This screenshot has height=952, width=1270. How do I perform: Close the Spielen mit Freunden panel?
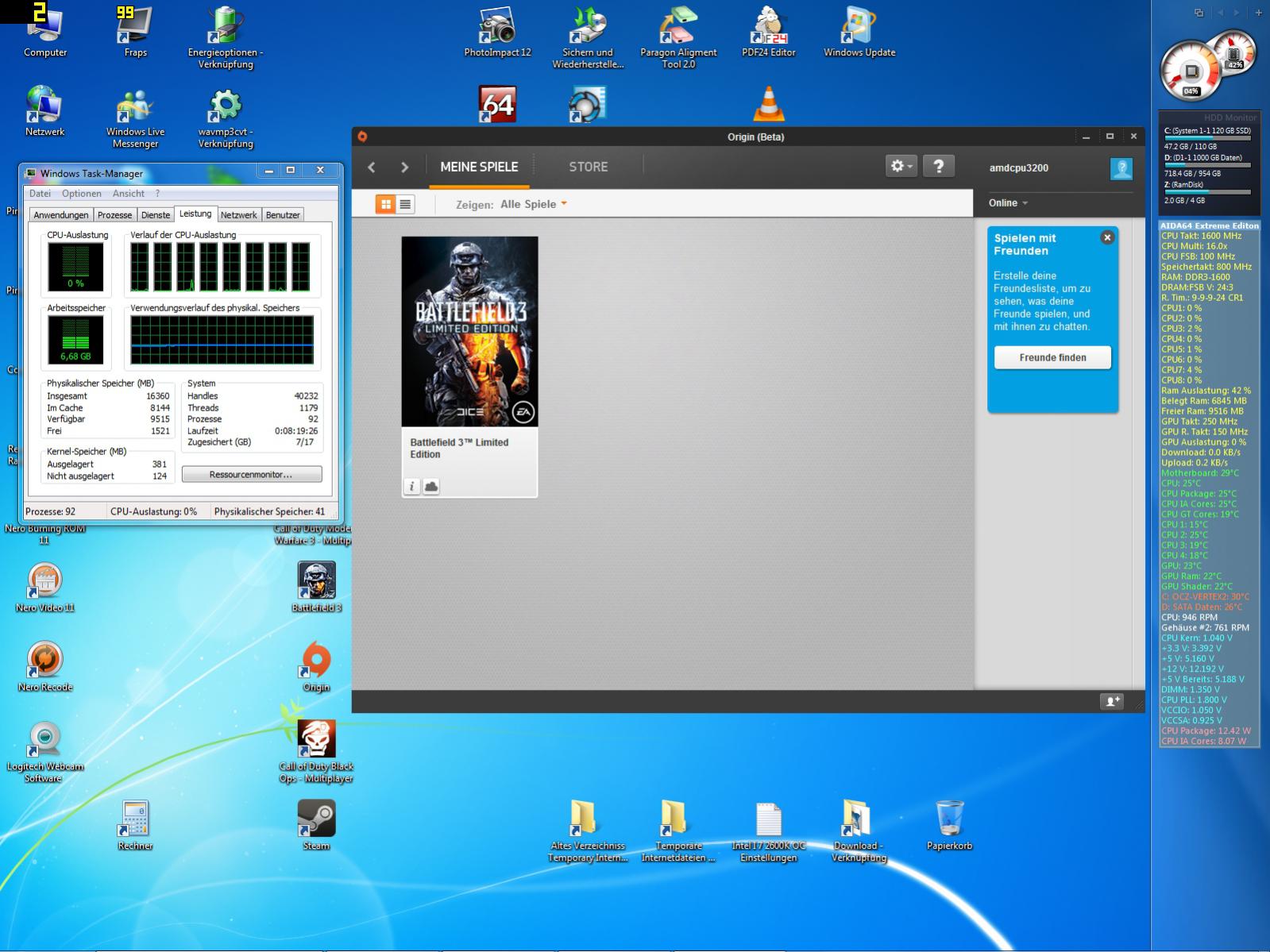(x=1107, y=237)
